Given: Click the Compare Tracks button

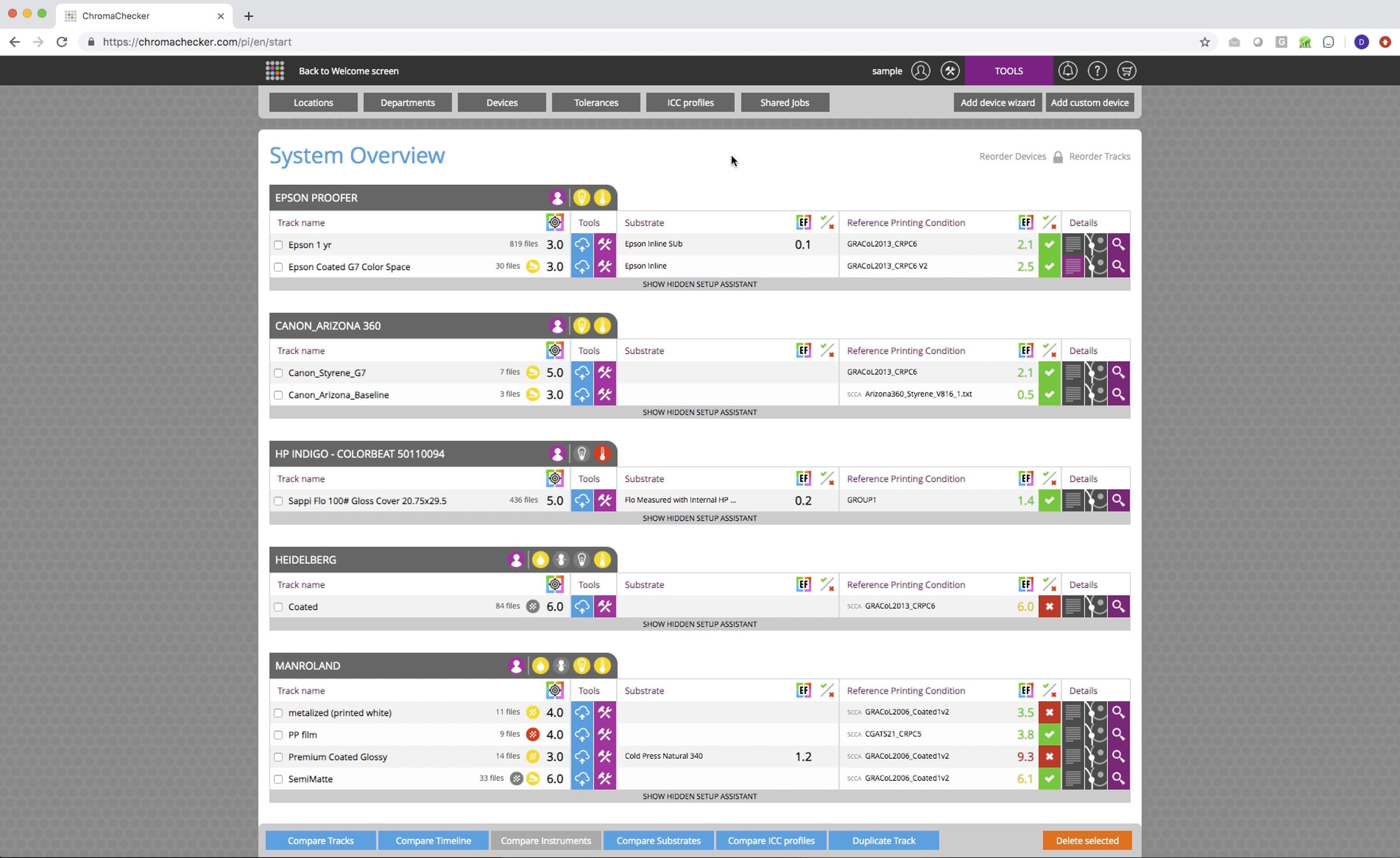Looking at the screenshot, I should click(320, 841).
